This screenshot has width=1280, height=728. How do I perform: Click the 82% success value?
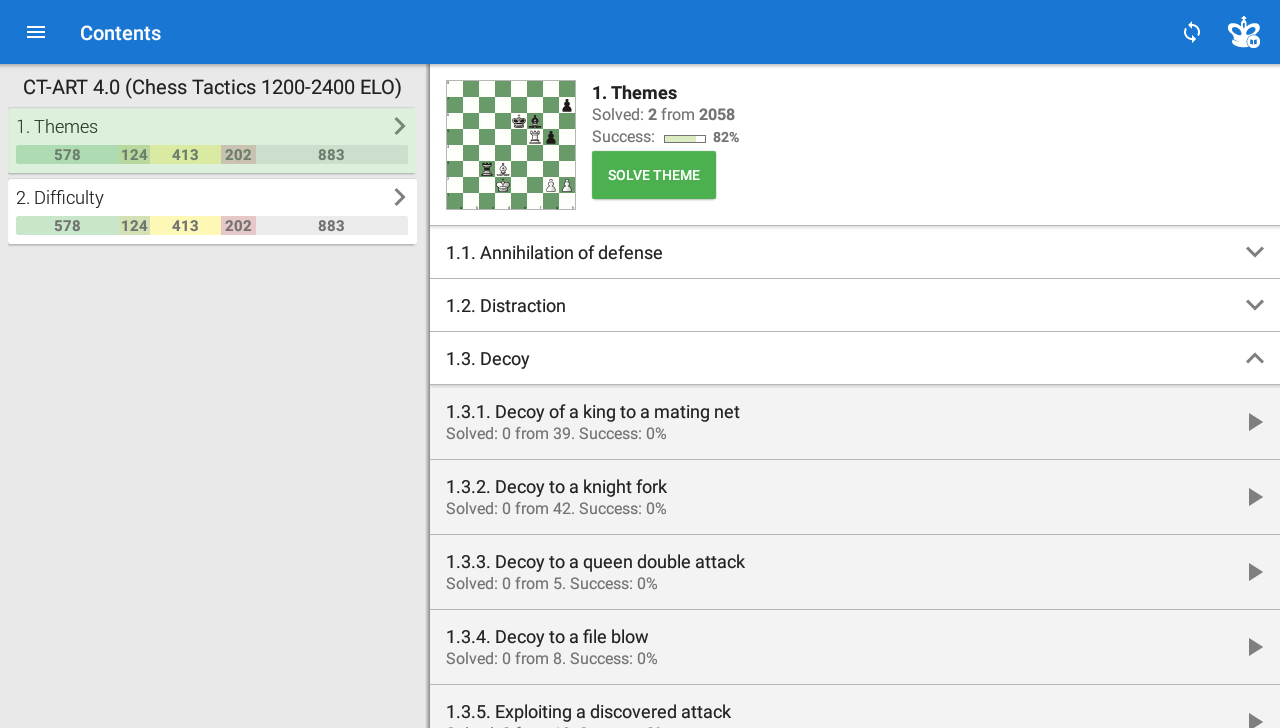pos(726,138)
